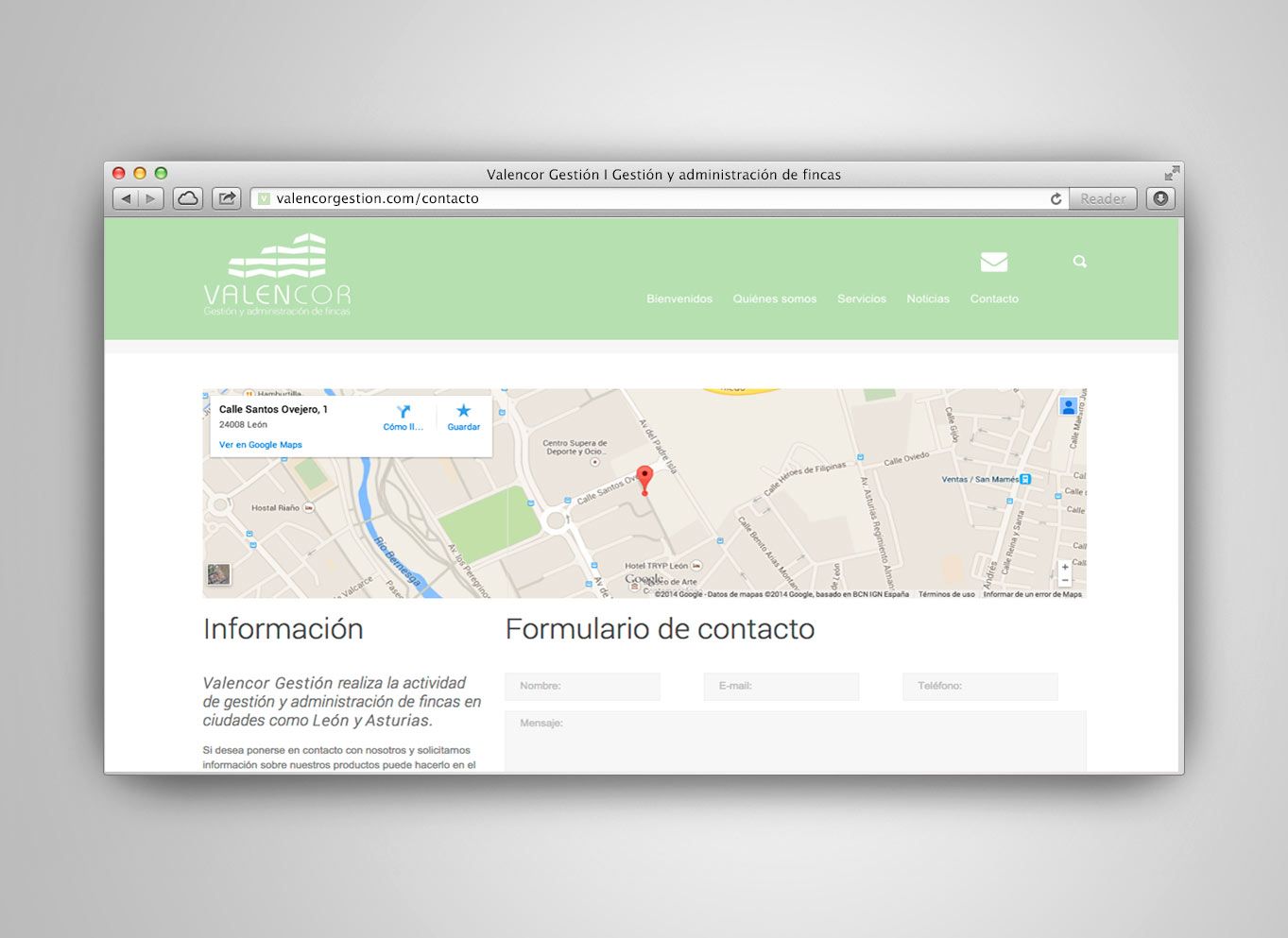Click Centro Supera de Deporte y Ocio marker
The height and width of the screenshot is (938, 1288).
(594, 462)
